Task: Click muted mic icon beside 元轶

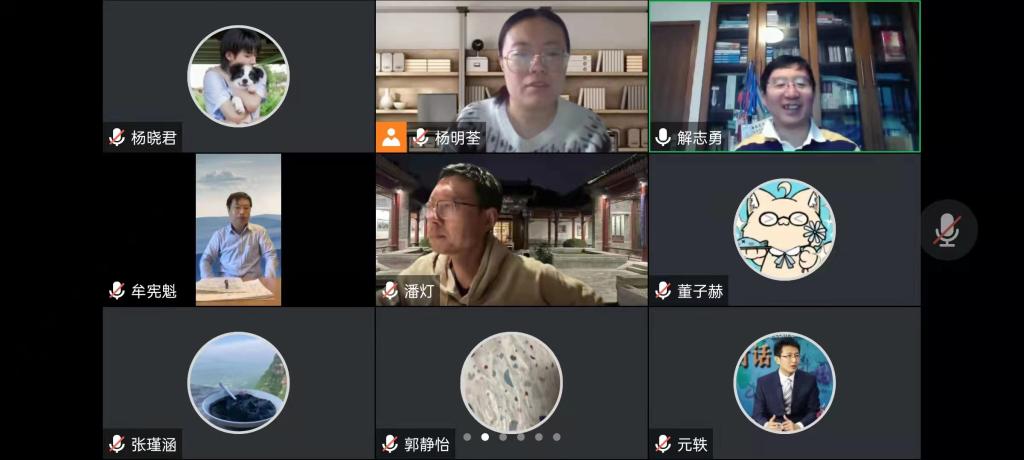Action: (663, 444)
